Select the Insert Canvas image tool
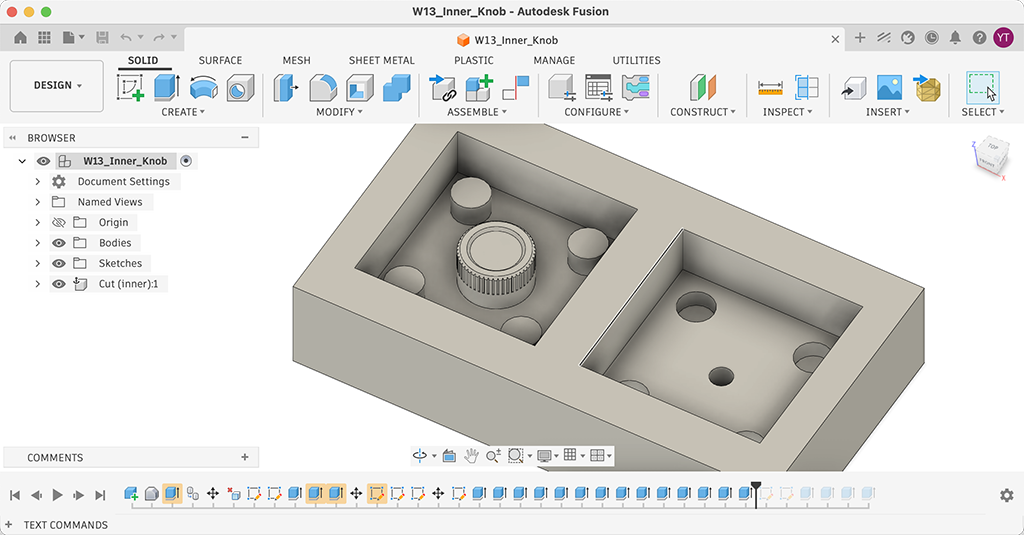The width and height of the screenshot is (1024, 535). tap(889, 88)
